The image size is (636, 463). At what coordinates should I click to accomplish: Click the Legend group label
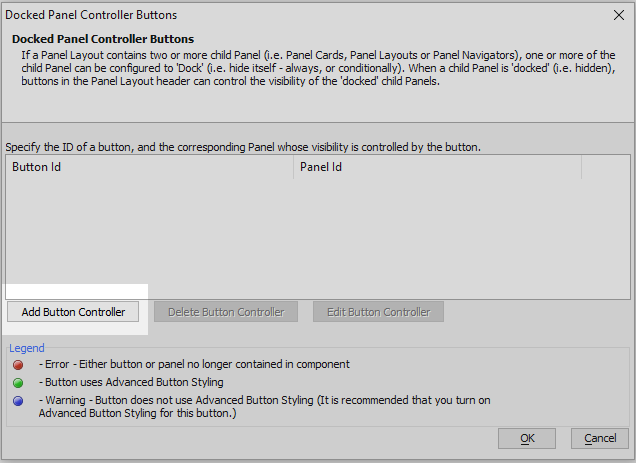click(27, 348)
